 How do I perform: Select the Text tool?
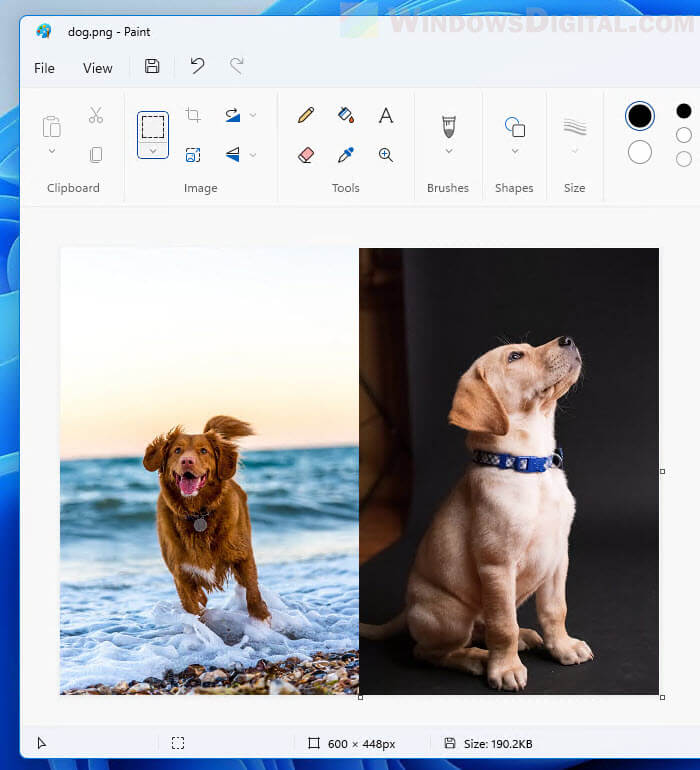(385, 115)
